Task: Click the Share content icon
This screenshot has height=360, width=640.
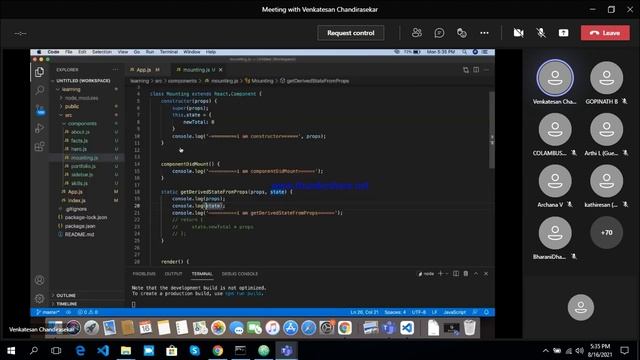Action: (563, 33)
